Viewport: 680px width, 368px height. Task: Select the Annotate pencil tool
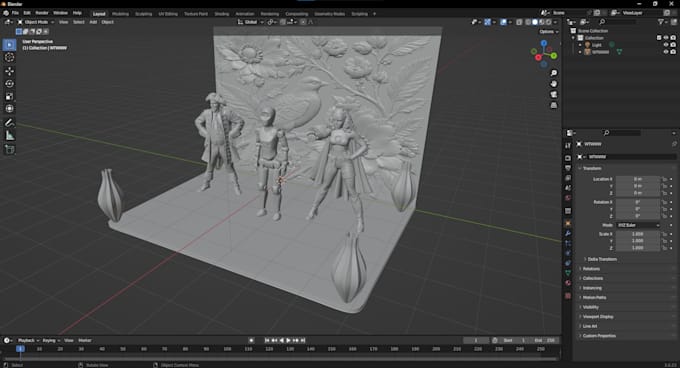[10, 123]
